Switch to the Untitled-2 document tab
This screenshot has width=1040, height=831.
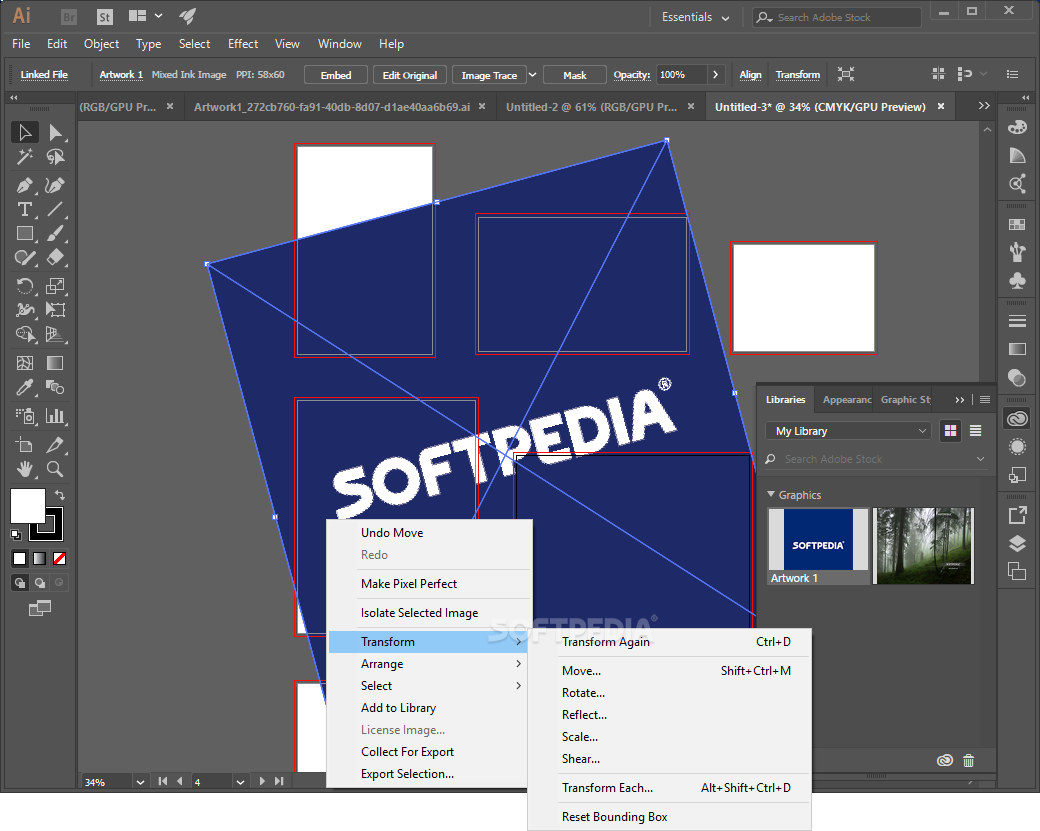[592, 107]
